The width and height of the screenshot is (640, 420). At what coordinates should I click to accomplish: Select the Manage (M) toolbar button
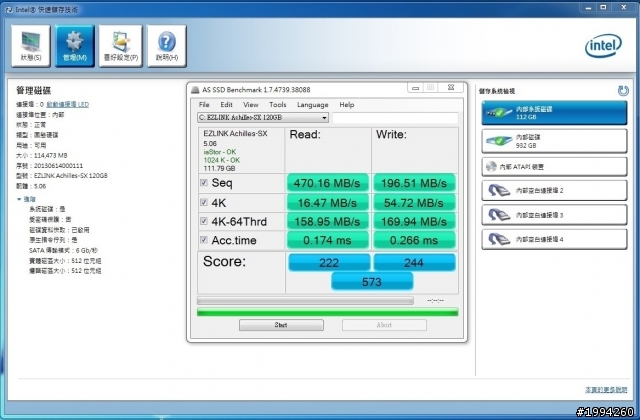[x=75, y=46]
